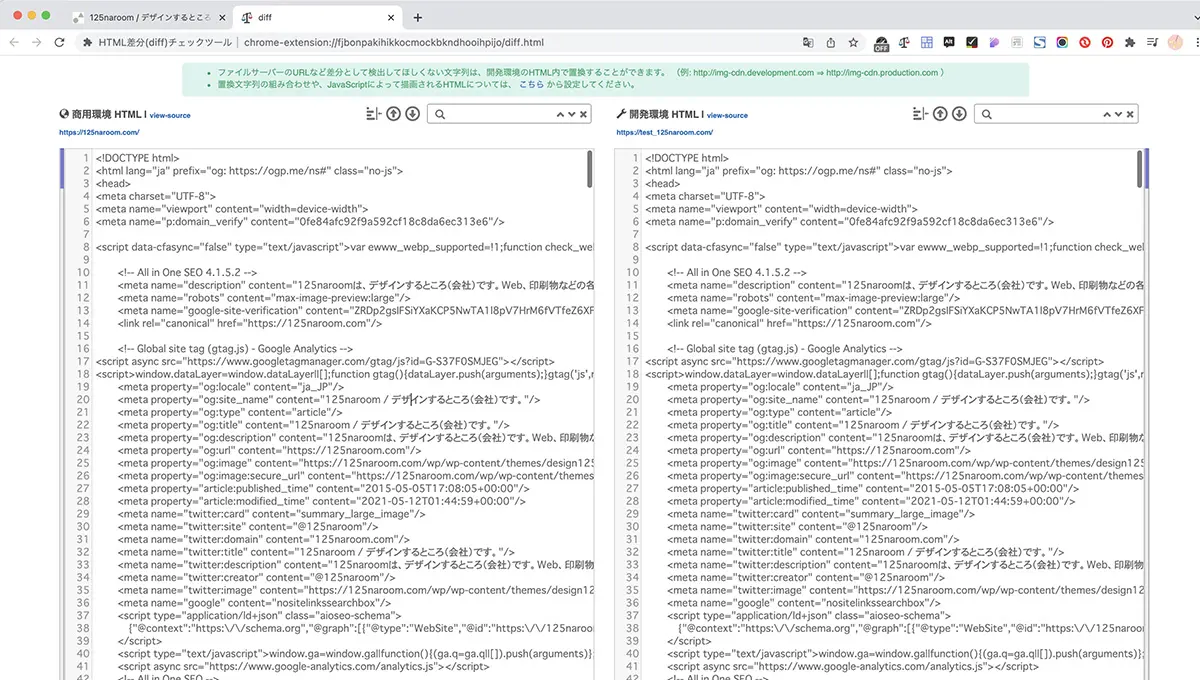This screenshot has height=680, width=1200.
Task: Open the Extensions puzzle piece menu
Action: point(1130,43)
